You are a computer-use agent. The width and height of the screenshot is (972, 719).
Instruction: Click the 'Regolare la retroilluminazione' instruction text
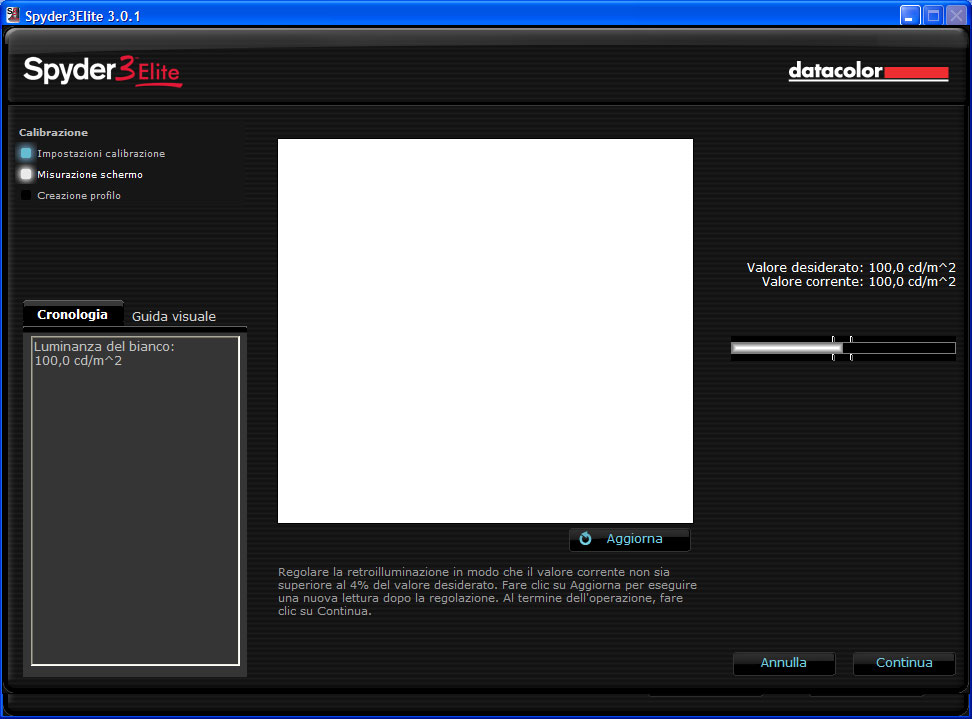pyautogui.click(x=487, y=591)
